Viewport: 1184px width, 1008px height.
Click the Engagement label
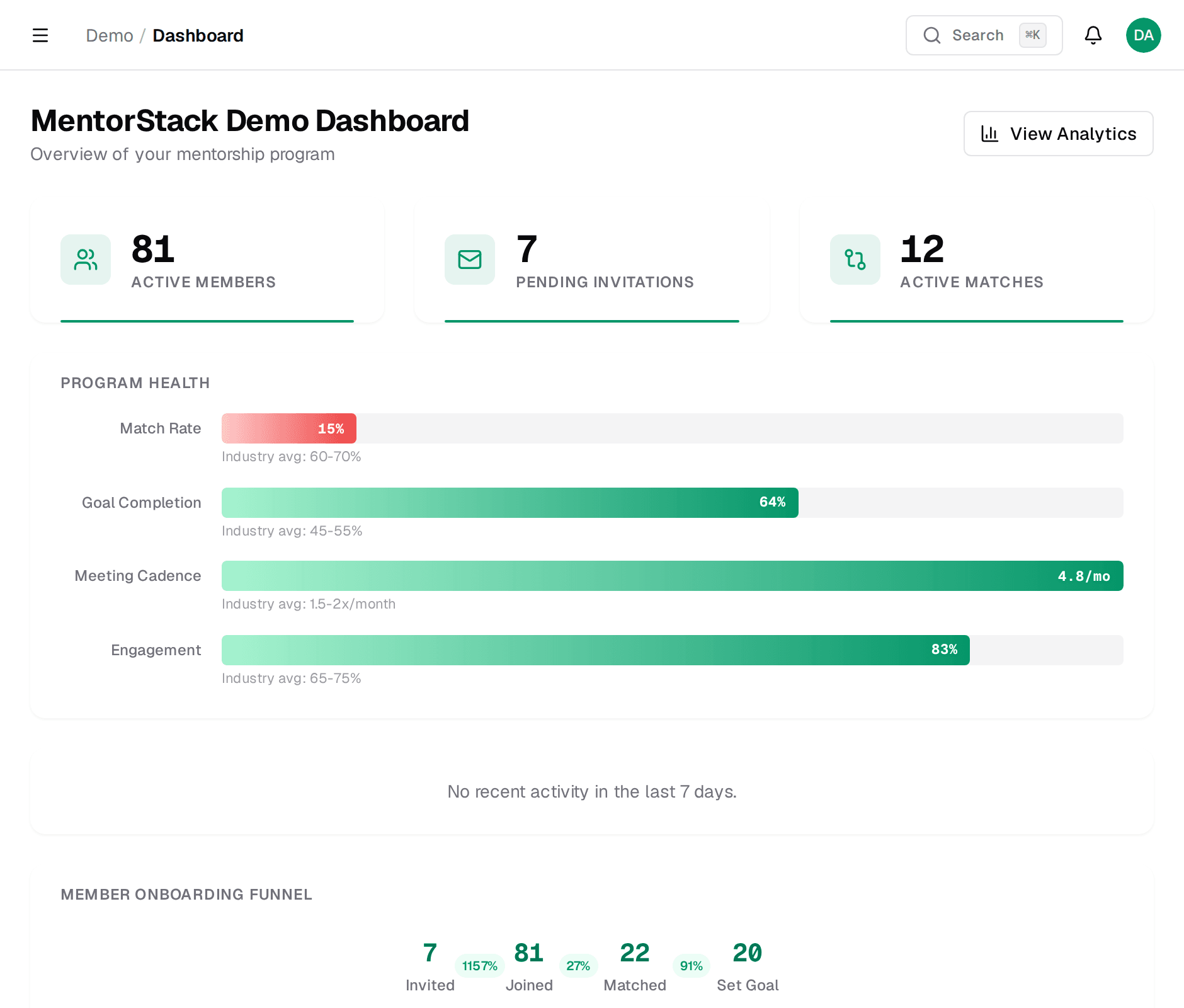point(156,650)
